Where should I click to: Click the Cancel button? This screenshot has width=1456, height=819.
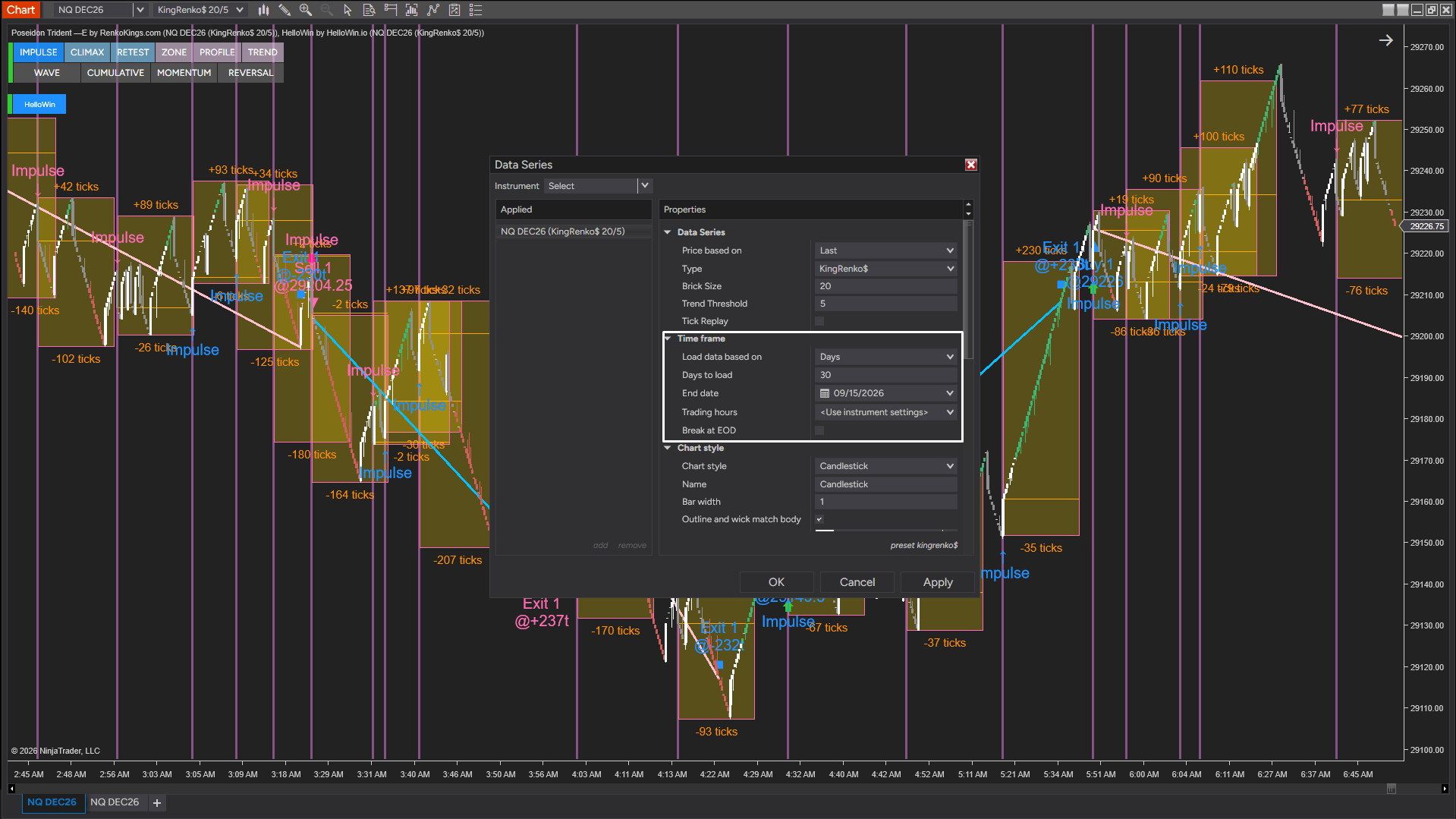pyautogui.click(x=857, y=582)
